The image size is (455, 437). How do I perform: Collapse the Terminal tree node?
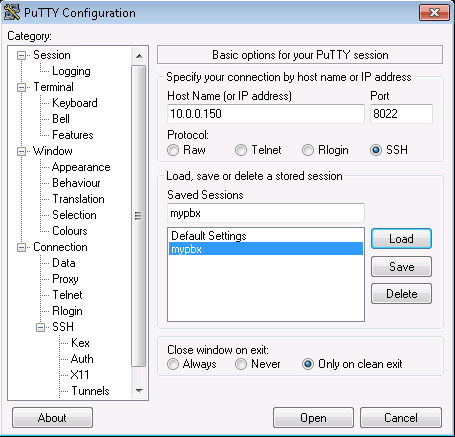coord(21,87)
